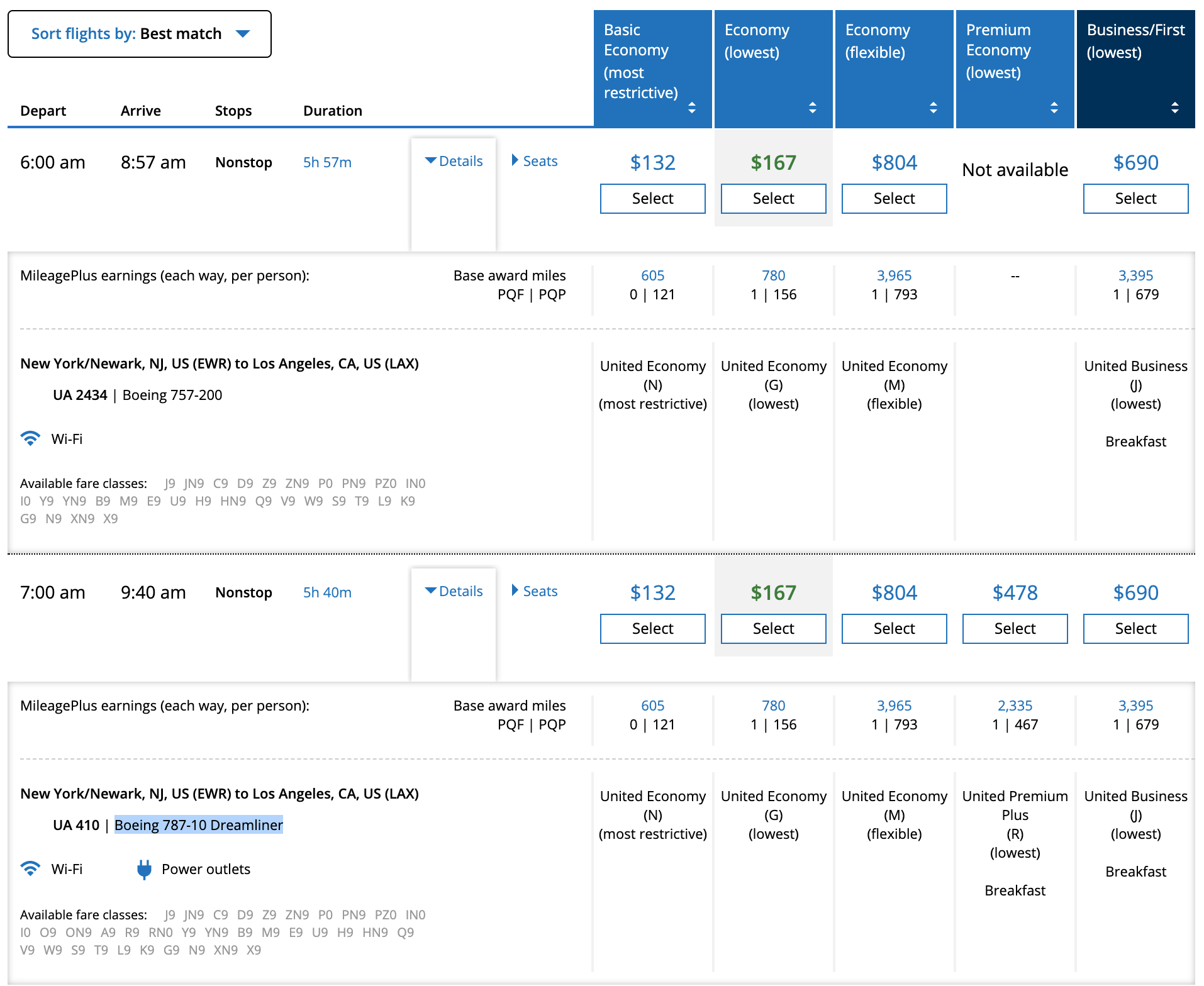
Task: Click United Premium Plus (R) fare description
Action: (x=1015, y=824)
